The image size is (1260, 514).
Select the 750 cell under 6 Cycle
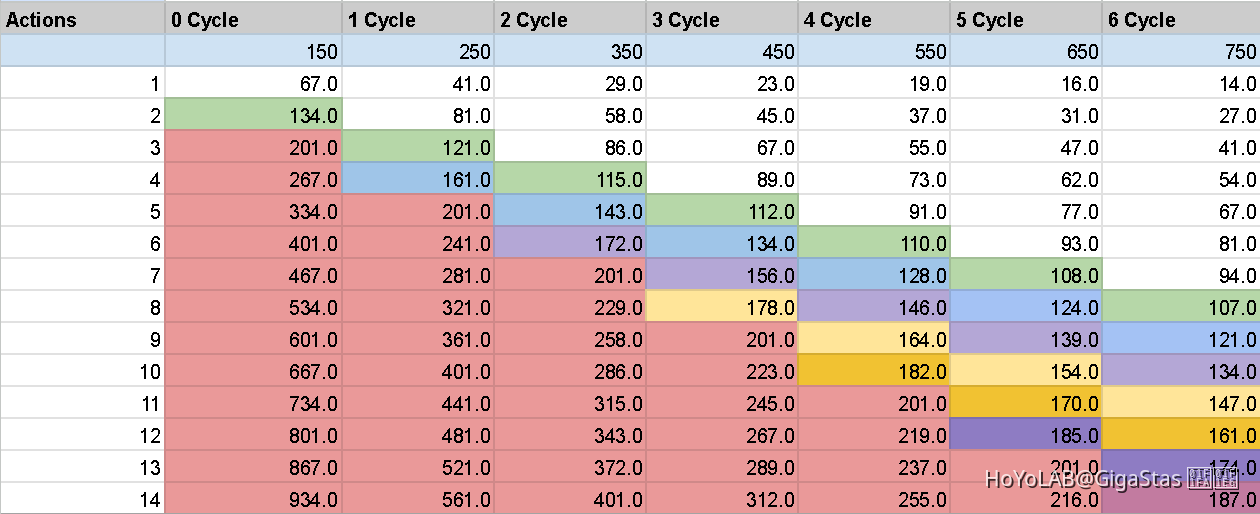1180,52
